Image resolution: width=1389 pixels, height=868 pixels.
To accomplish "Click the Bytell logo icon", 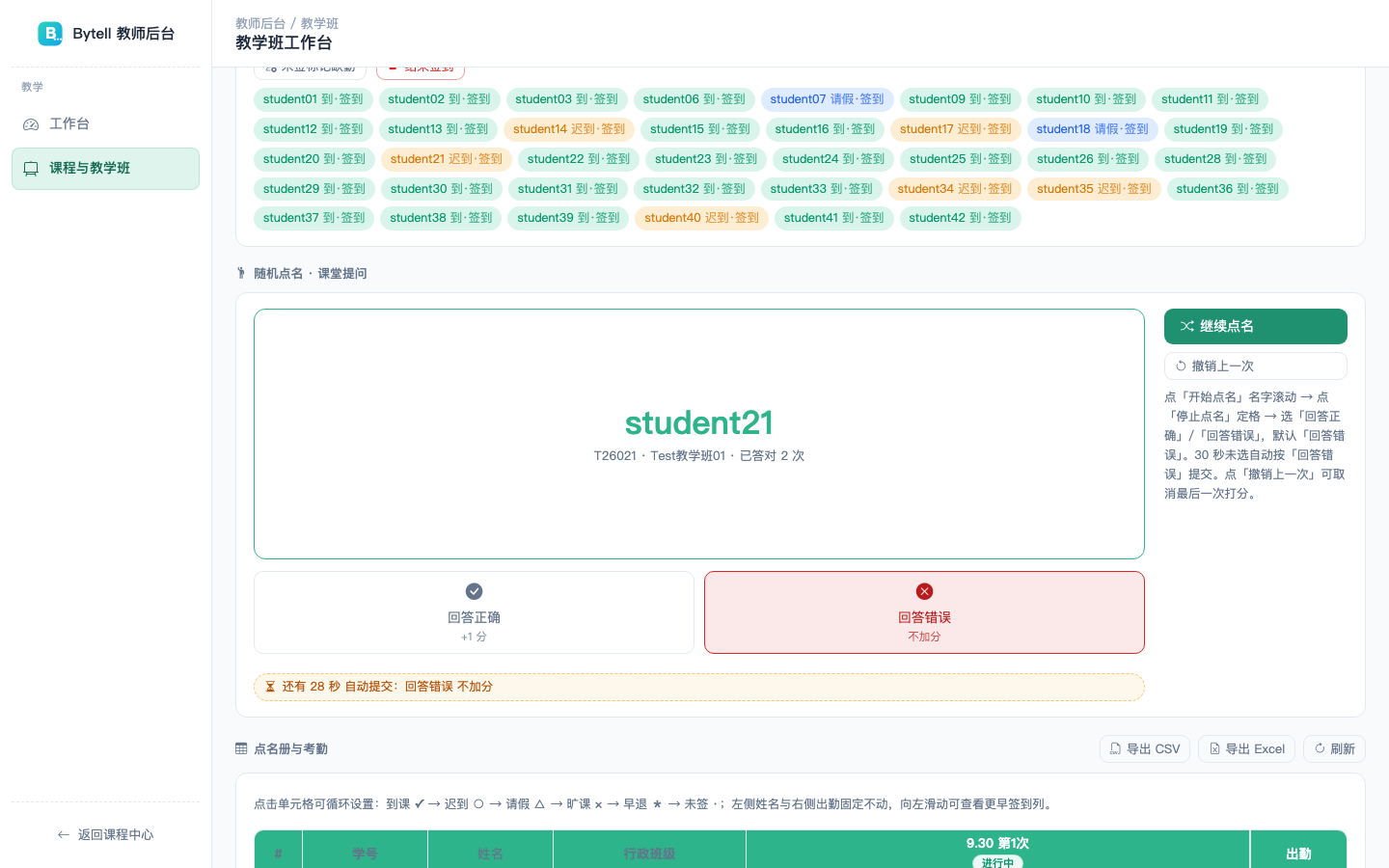I will (50, 34).
